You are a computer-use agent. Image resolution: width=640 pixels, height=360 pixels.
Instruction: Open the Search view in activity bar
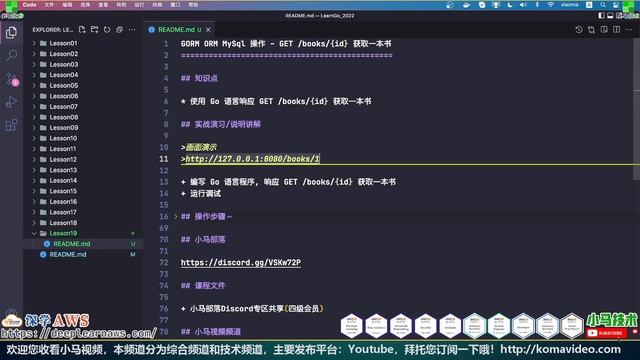pyautogui.click(x=11, y=55)
